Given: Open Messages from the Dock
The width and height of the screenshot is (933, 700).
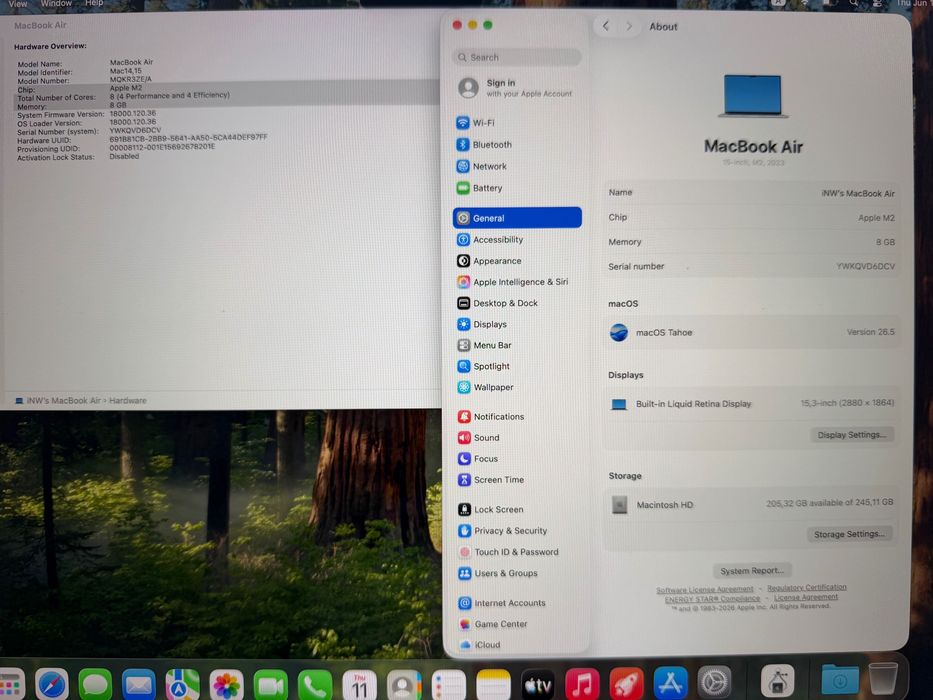Looking at the screenshot, I should click(x=95, y=684).
